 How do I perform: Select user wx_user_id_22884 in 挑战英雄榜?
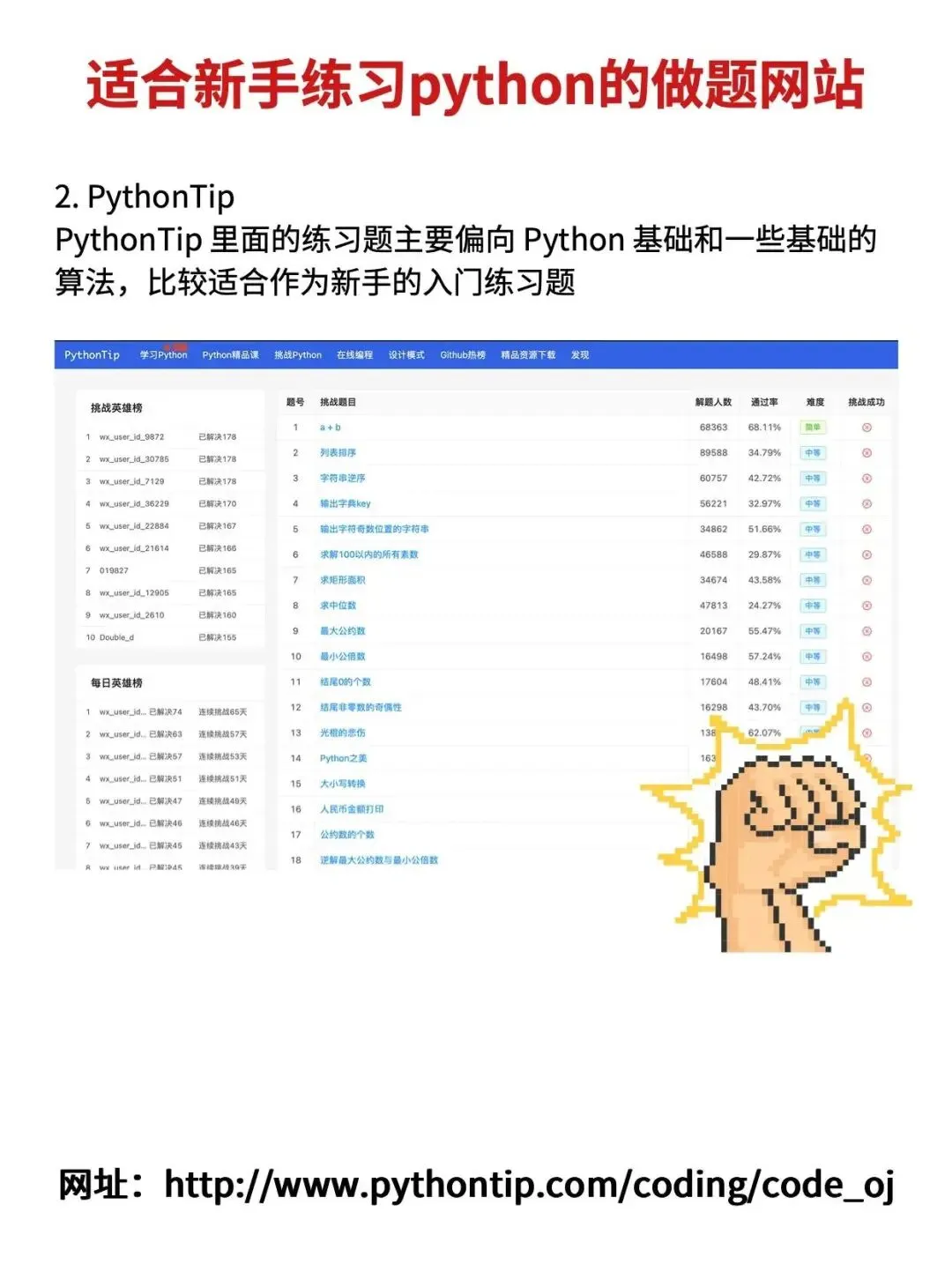coord(134,526)
